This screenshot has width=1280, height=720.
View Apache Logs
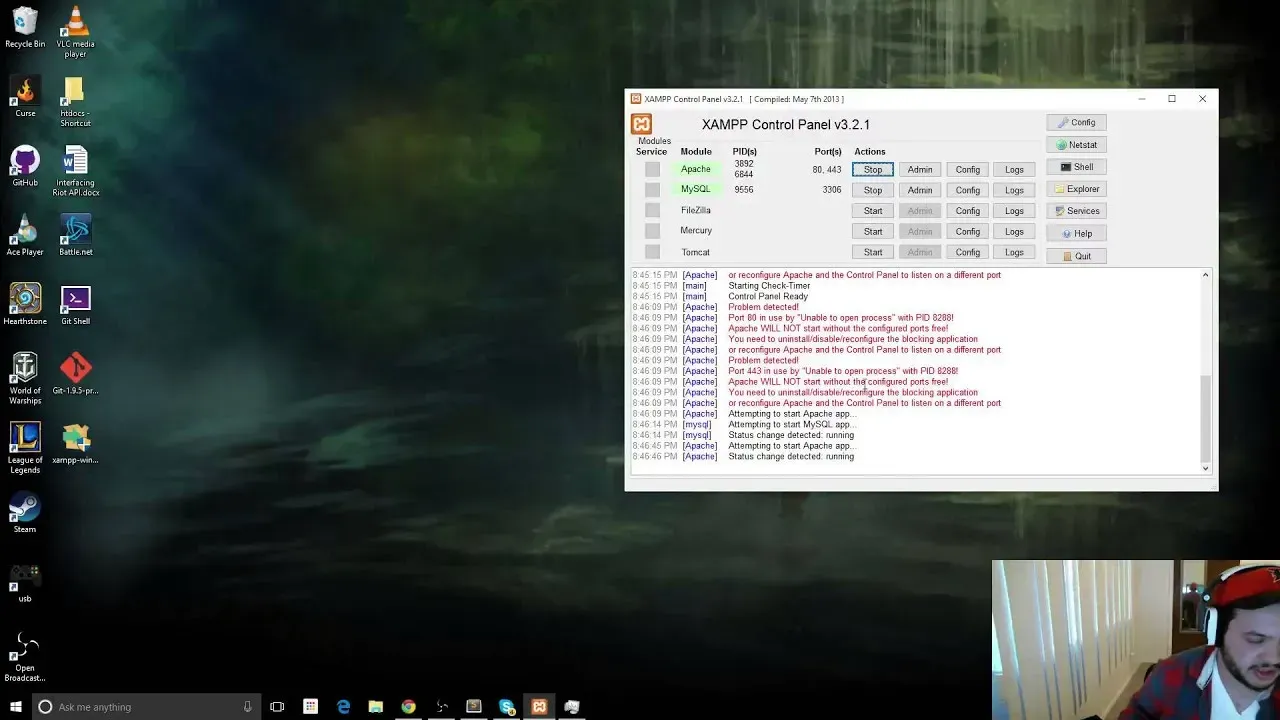1014,169
